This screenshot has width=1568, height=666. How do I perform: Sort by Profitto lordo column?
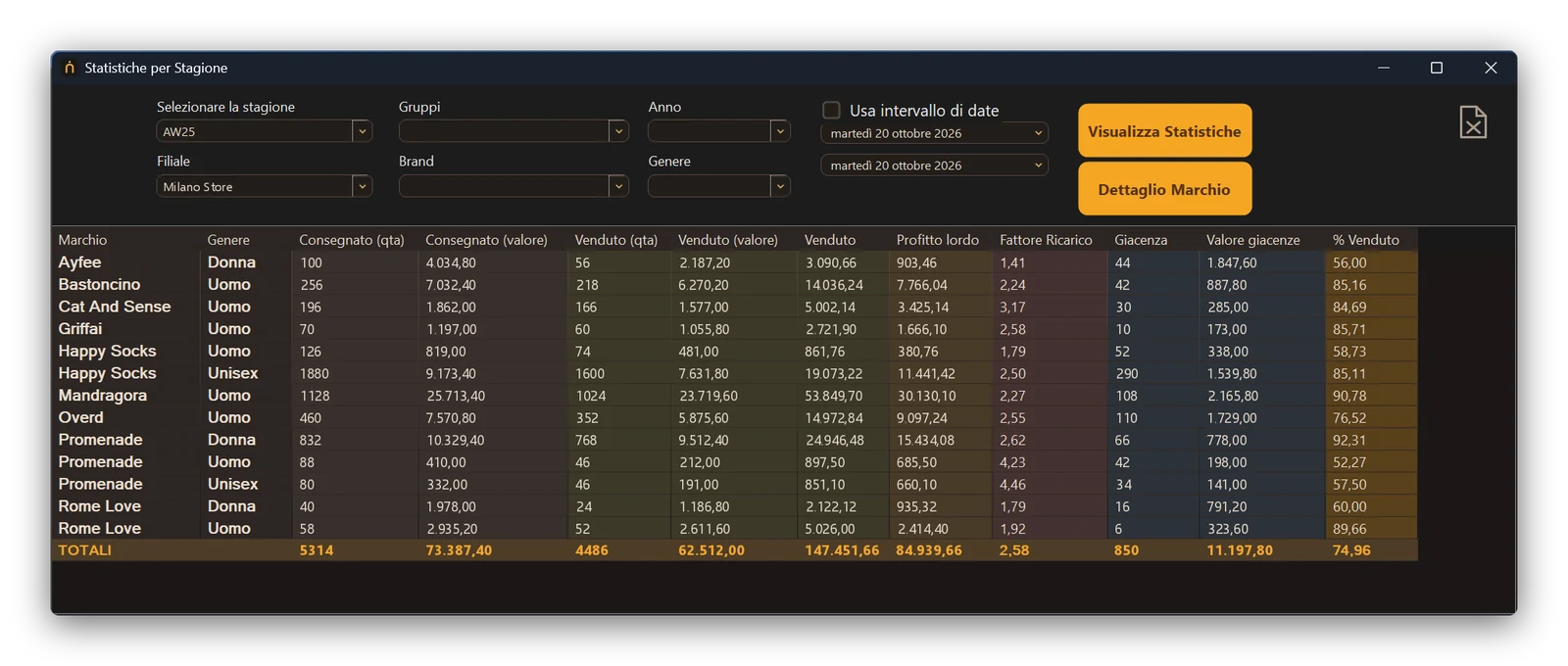tap(938, 240)
